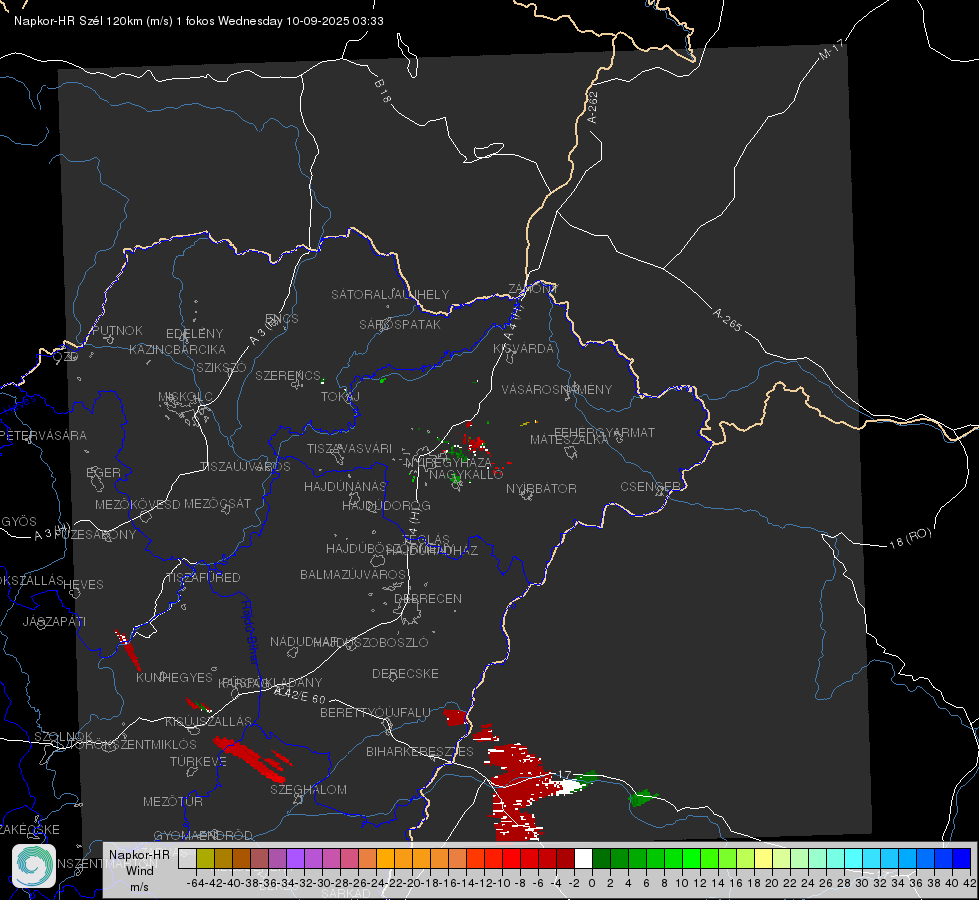Image resolution: width=979 pixels, height=900 pixels.
Task: Click the A-265 road label
Action: pos(727,320)
